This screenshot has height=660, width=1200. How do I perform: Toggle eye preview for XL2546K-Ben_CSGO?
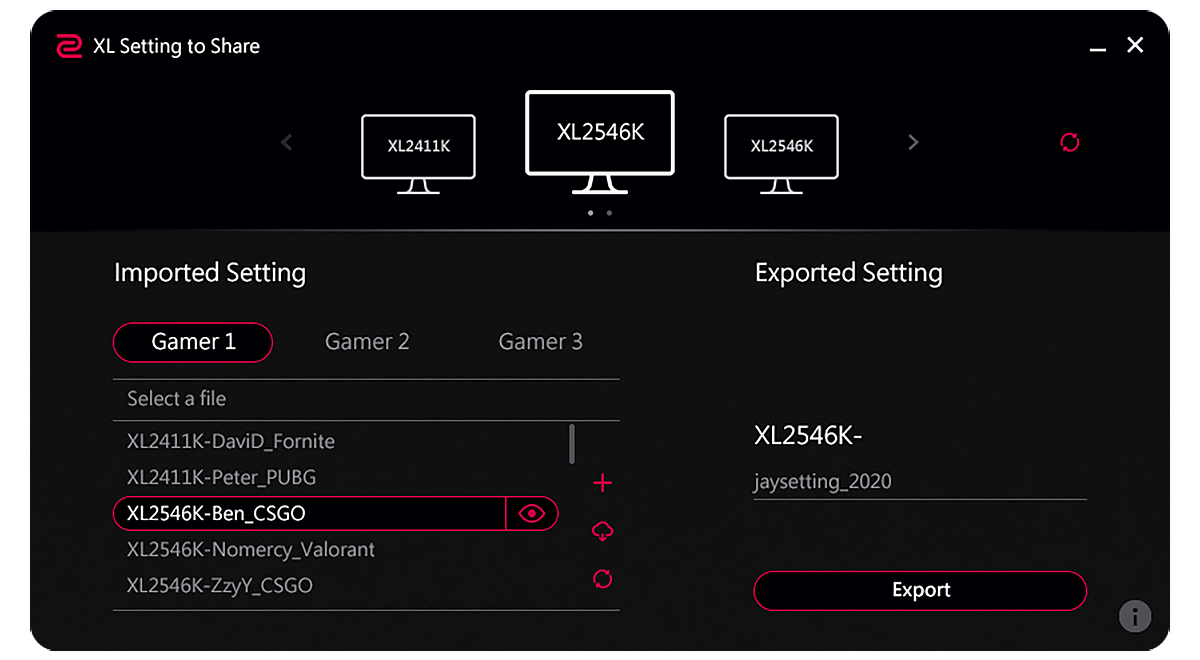532,514
